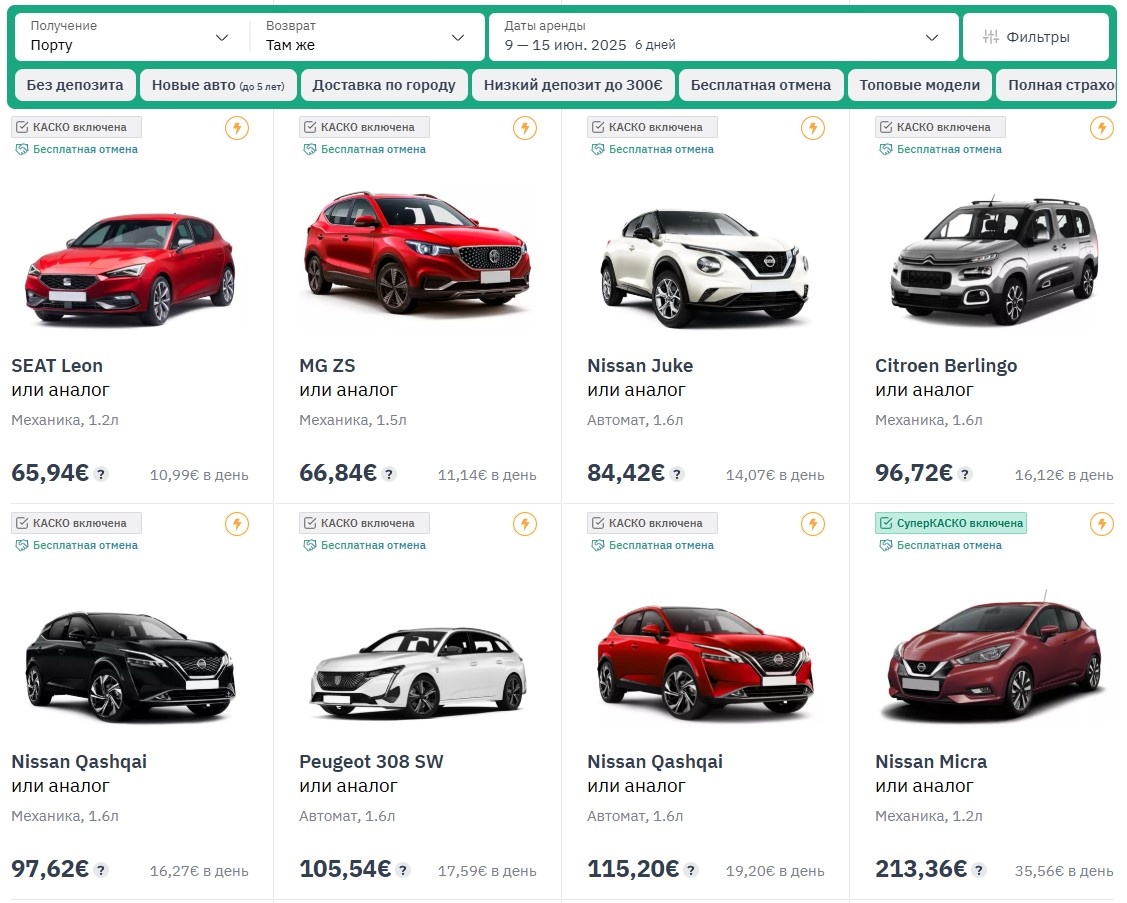1127x903 pixels.
Task: Open the Получение dropdown showing Порту
Action: tap(127, 36)
